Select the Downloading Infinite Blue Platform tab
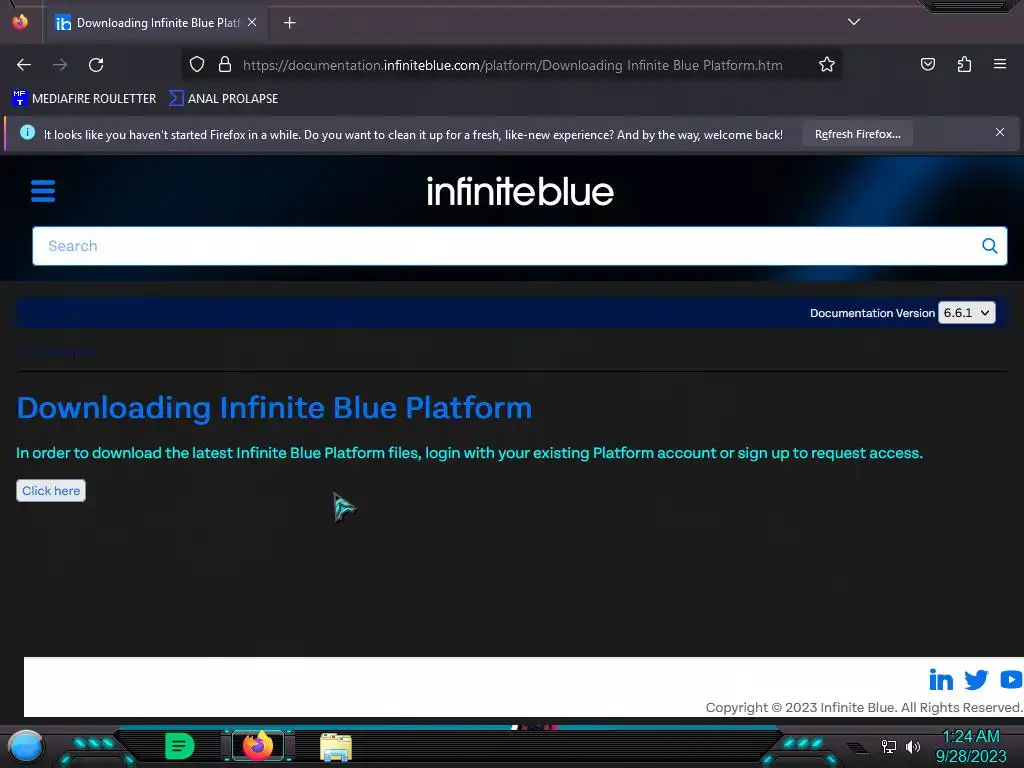 click(157, 23)
